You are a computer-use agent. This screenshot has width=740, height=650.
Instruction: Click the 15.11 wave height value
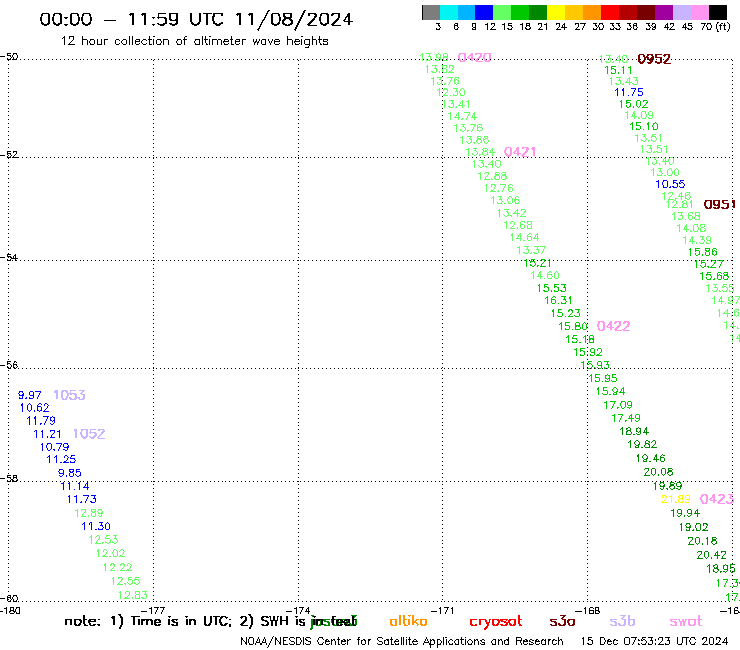618,70
